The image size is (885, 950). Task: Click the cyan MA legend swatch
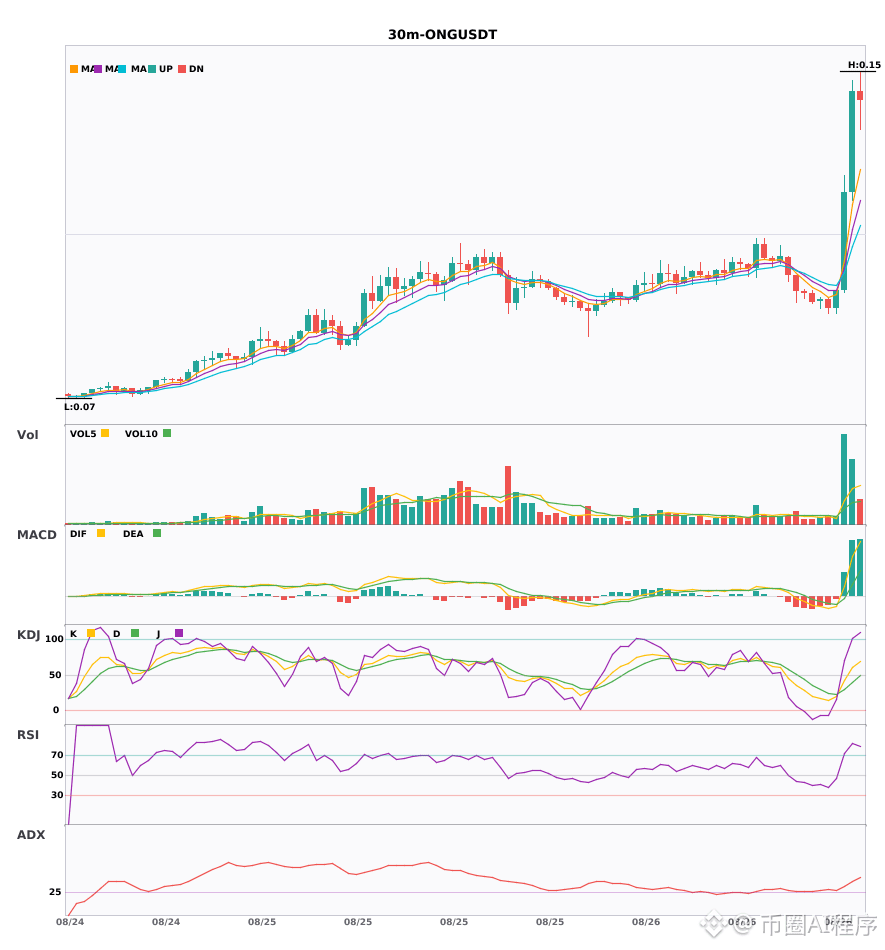[122, 69]
